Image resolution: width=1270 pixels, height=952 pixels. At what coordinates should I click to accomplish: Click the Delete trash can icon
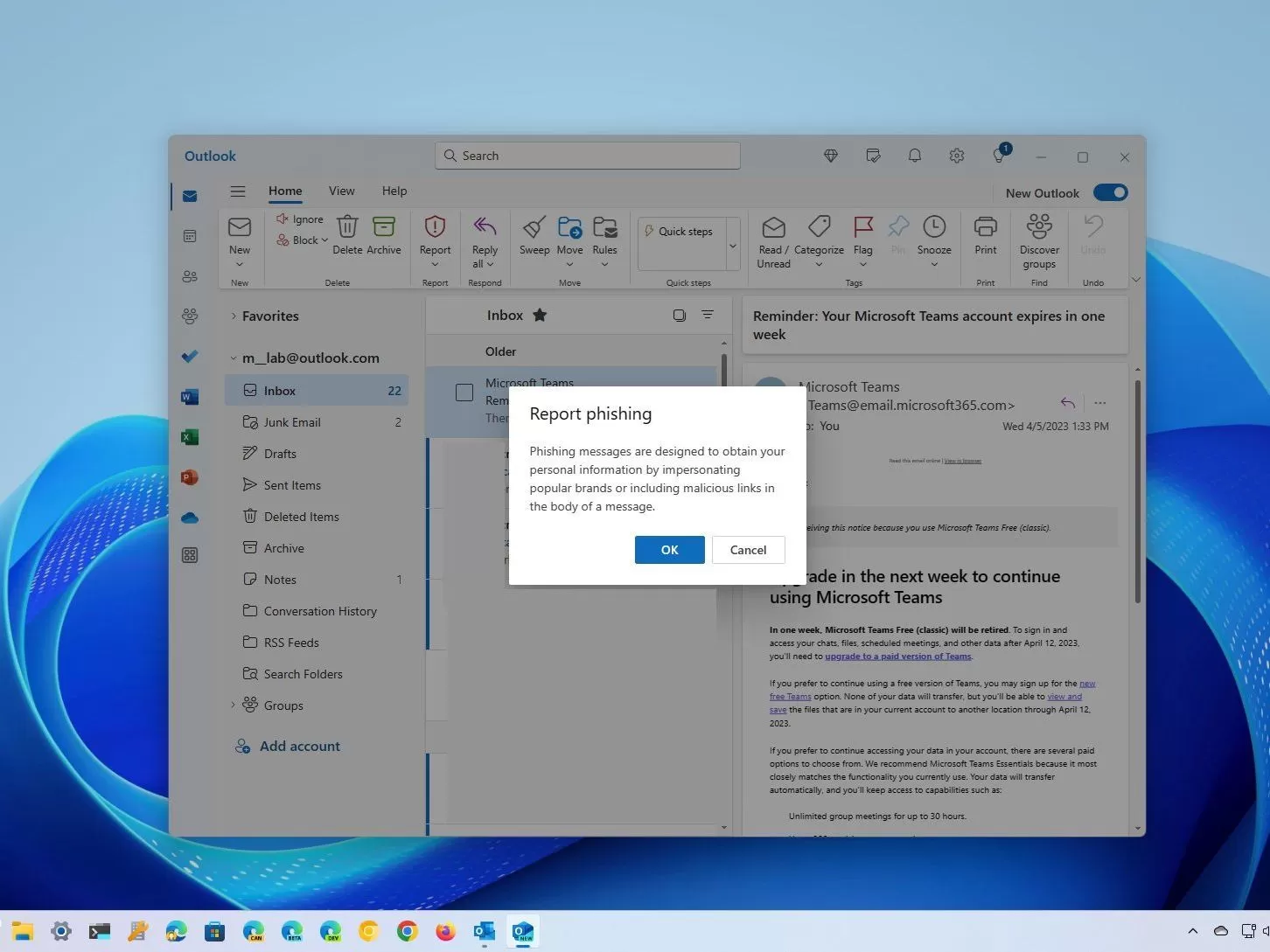[x=347, y=226]
